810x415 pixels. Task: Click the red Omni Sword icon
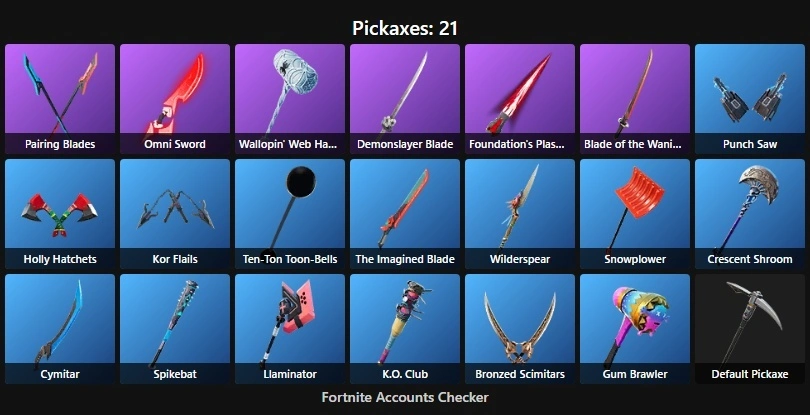(x=175, y=99)
